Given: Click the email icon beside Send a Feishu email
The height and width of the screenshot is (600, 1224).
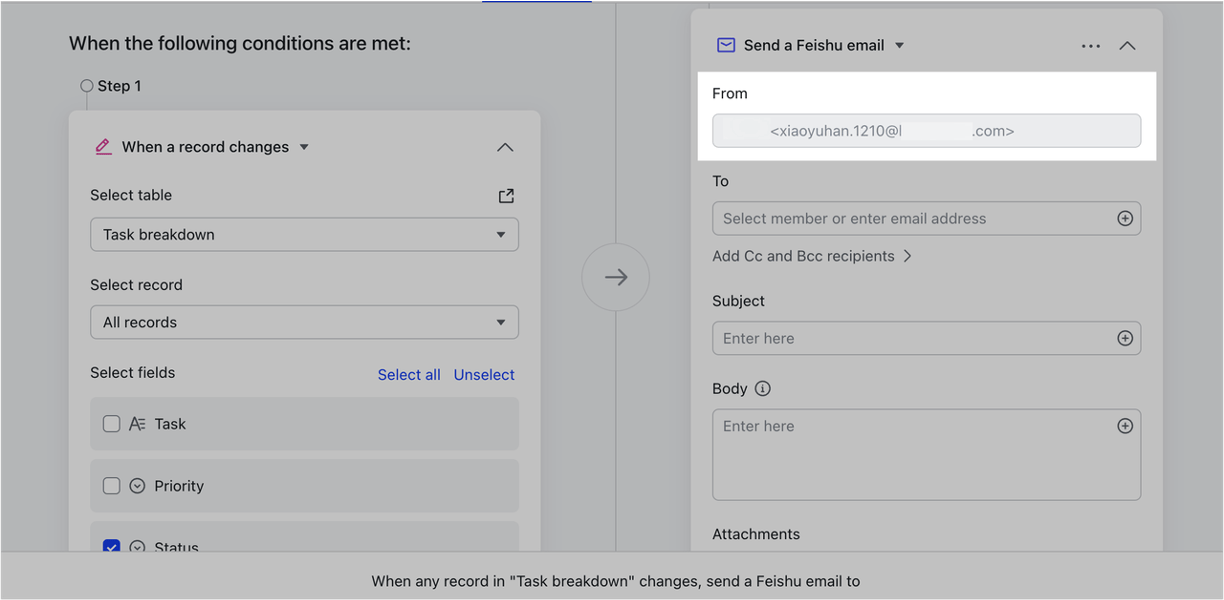Looking at the screenshot, I should (x=723, y=44).
